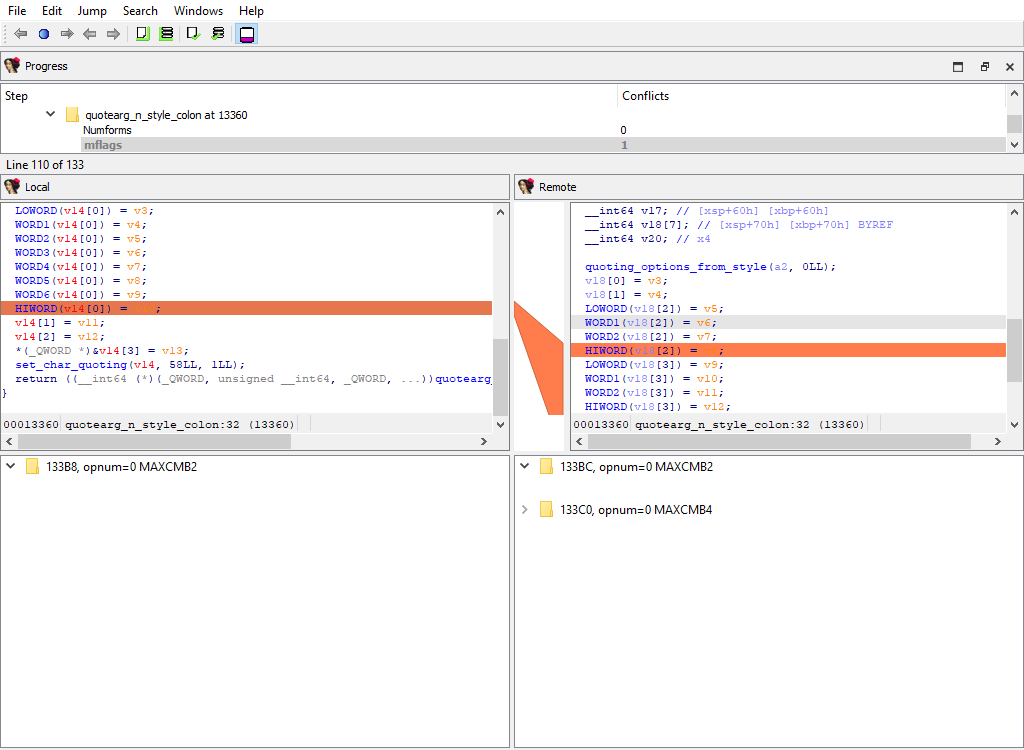Click the stacked pages green-bordered icon
Image resolution: width=1024 pixels, height=750 pixels.
point(166,34)
